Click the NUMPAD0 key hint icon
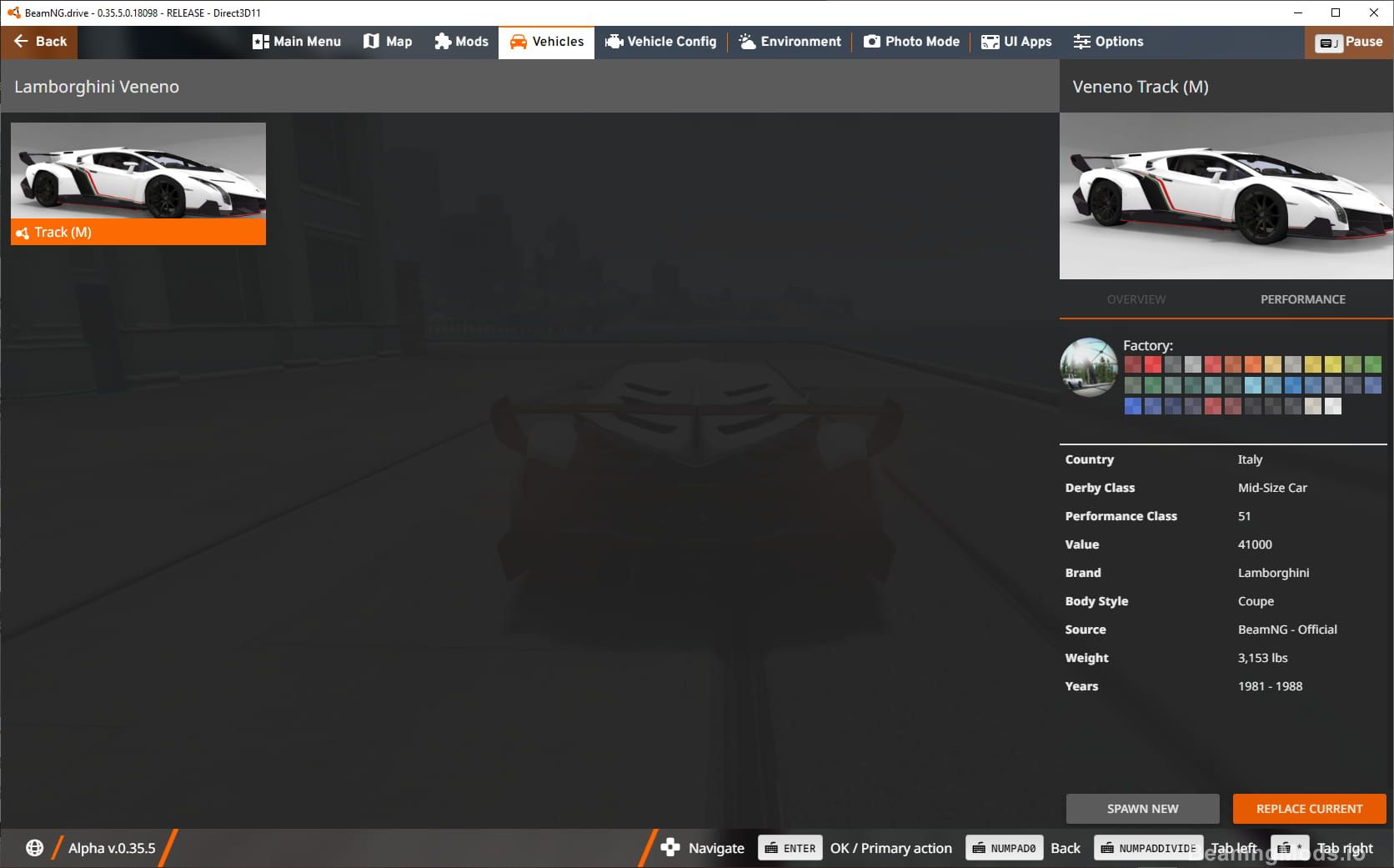The image size is (1394, 868). 1004,848
